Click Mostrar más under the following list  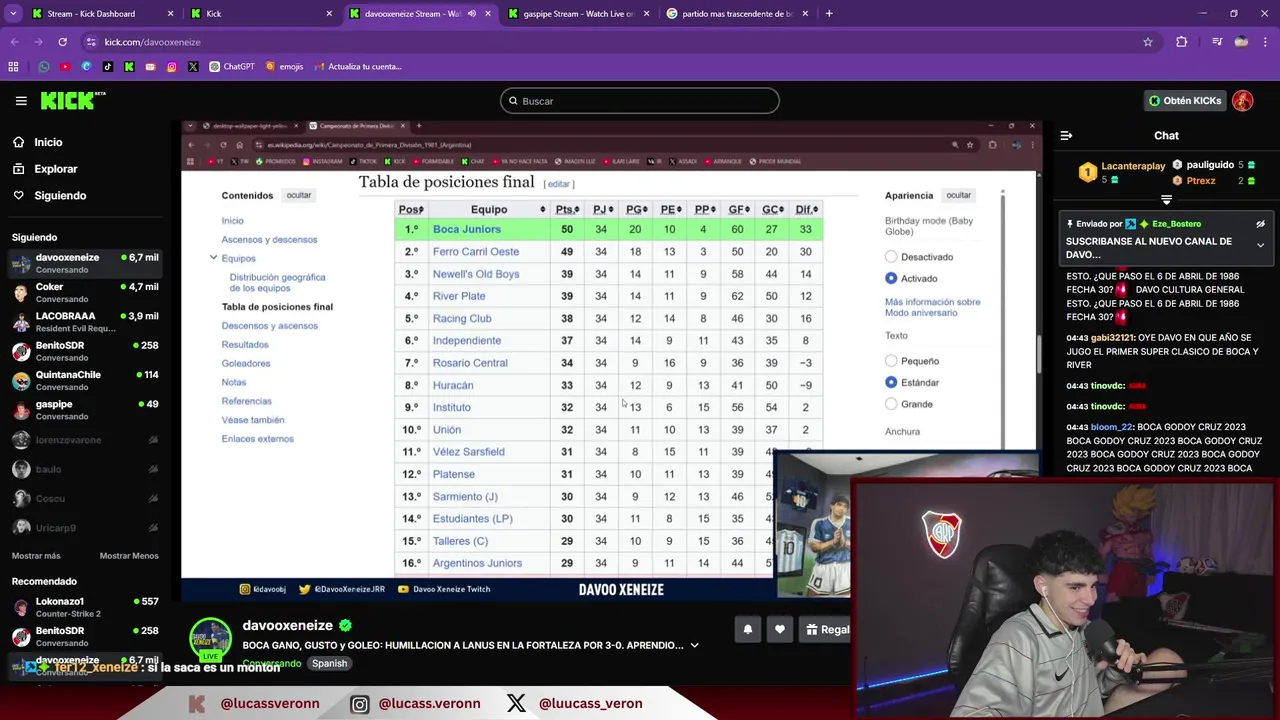click(36, 556)
